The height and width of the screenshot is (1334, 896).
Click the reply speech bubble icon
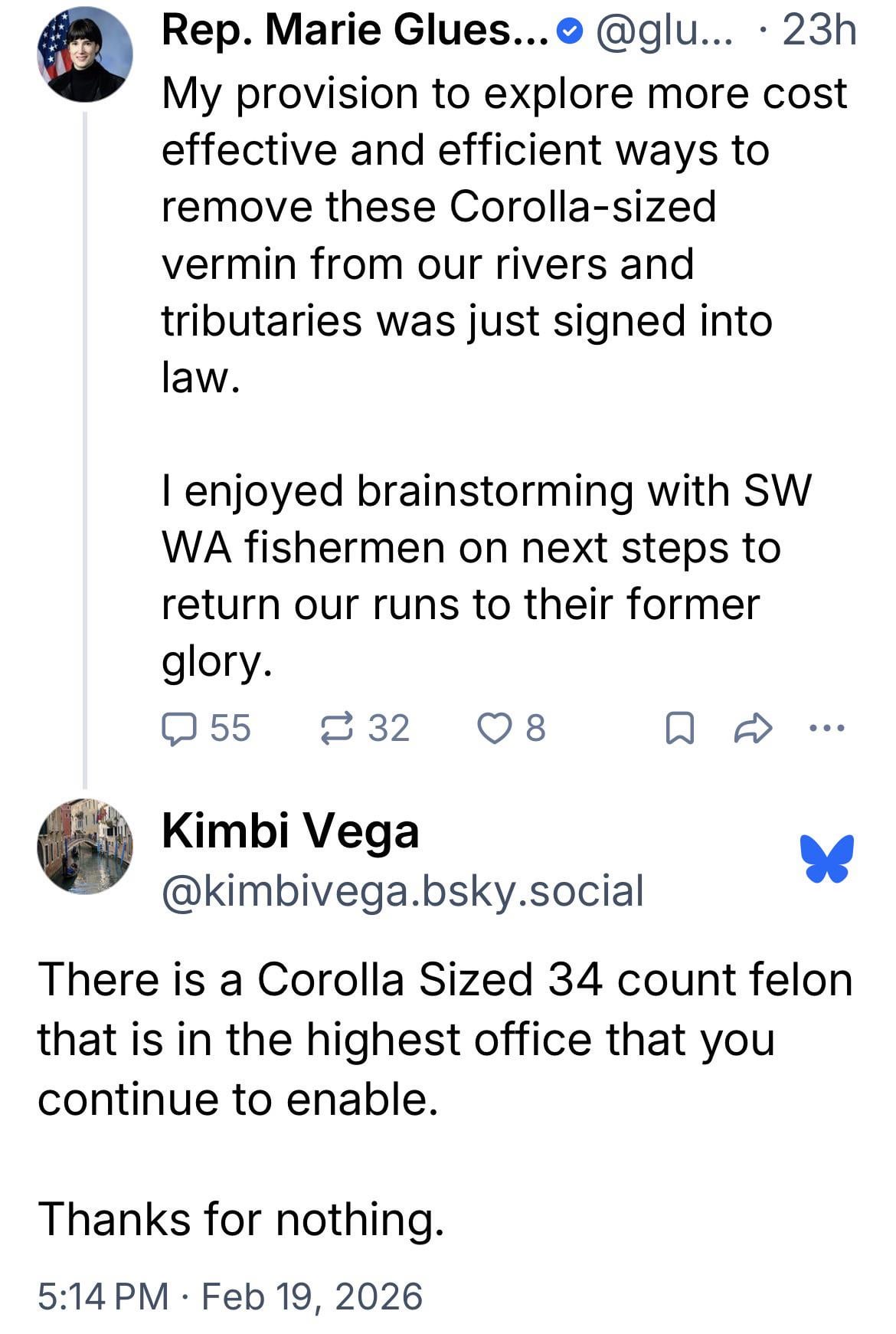[178, 728]
